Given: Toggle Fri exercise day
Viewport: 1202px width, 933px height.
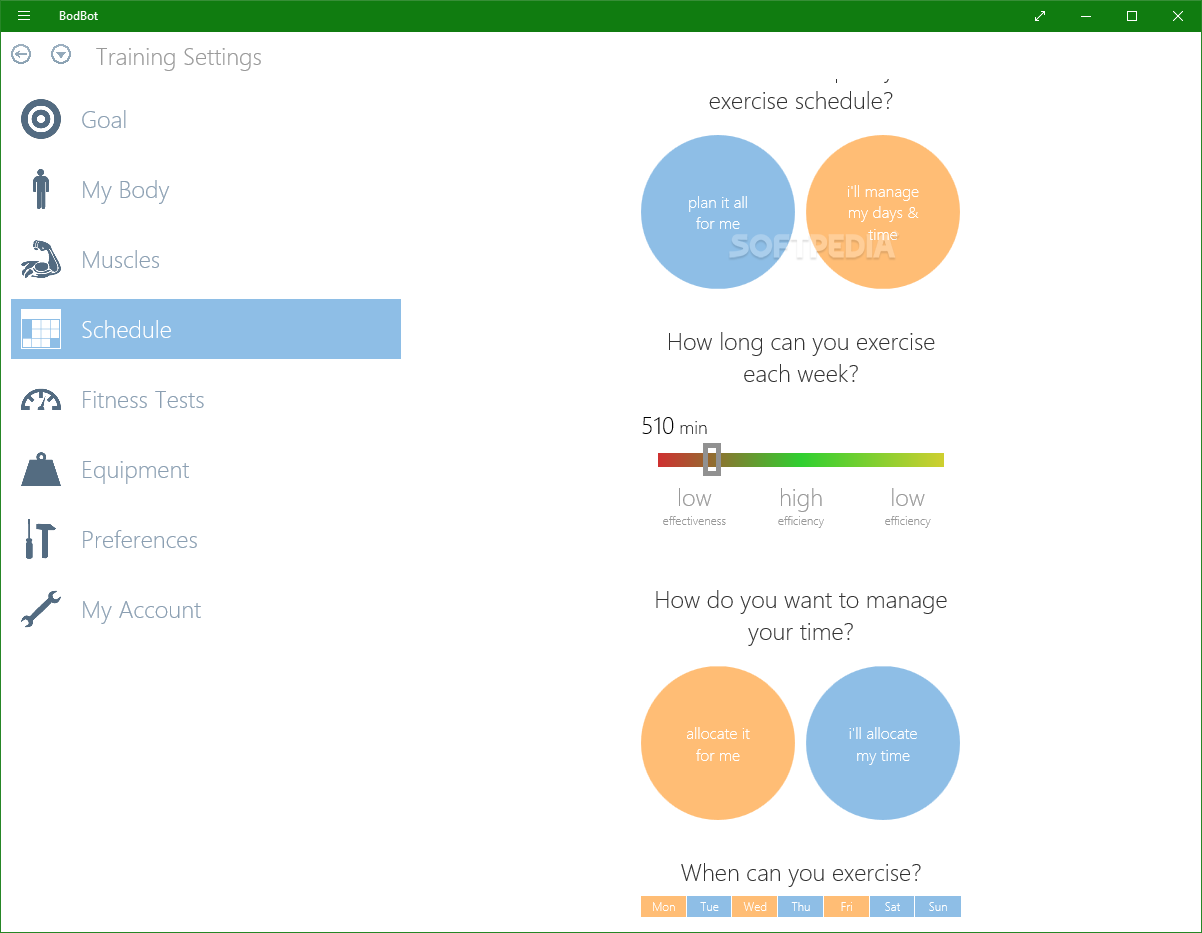Looking at the screenshot, I should pos(846,907).
